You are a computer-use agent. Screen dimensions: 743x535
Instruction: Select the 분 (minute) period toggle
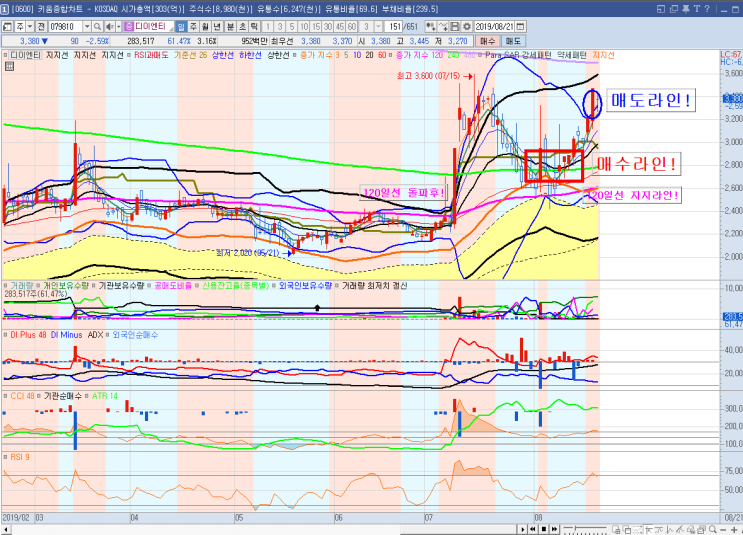pyautogui.click(x=230, y=27)
